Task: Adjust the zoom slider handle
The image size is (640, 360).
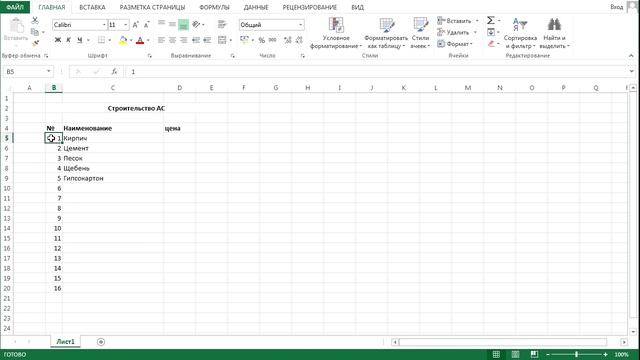Action: (576, 354)
